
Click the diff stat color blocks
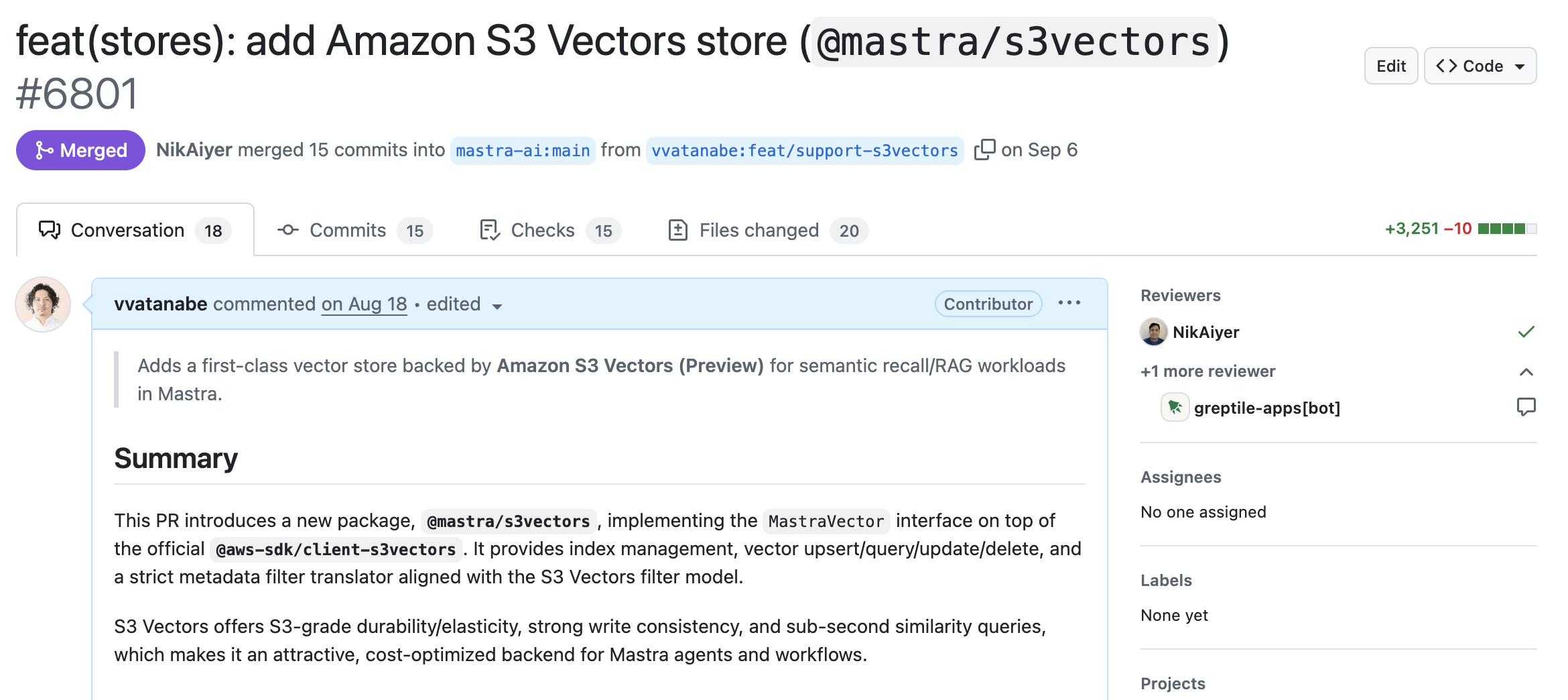(x=1507, y=229)
